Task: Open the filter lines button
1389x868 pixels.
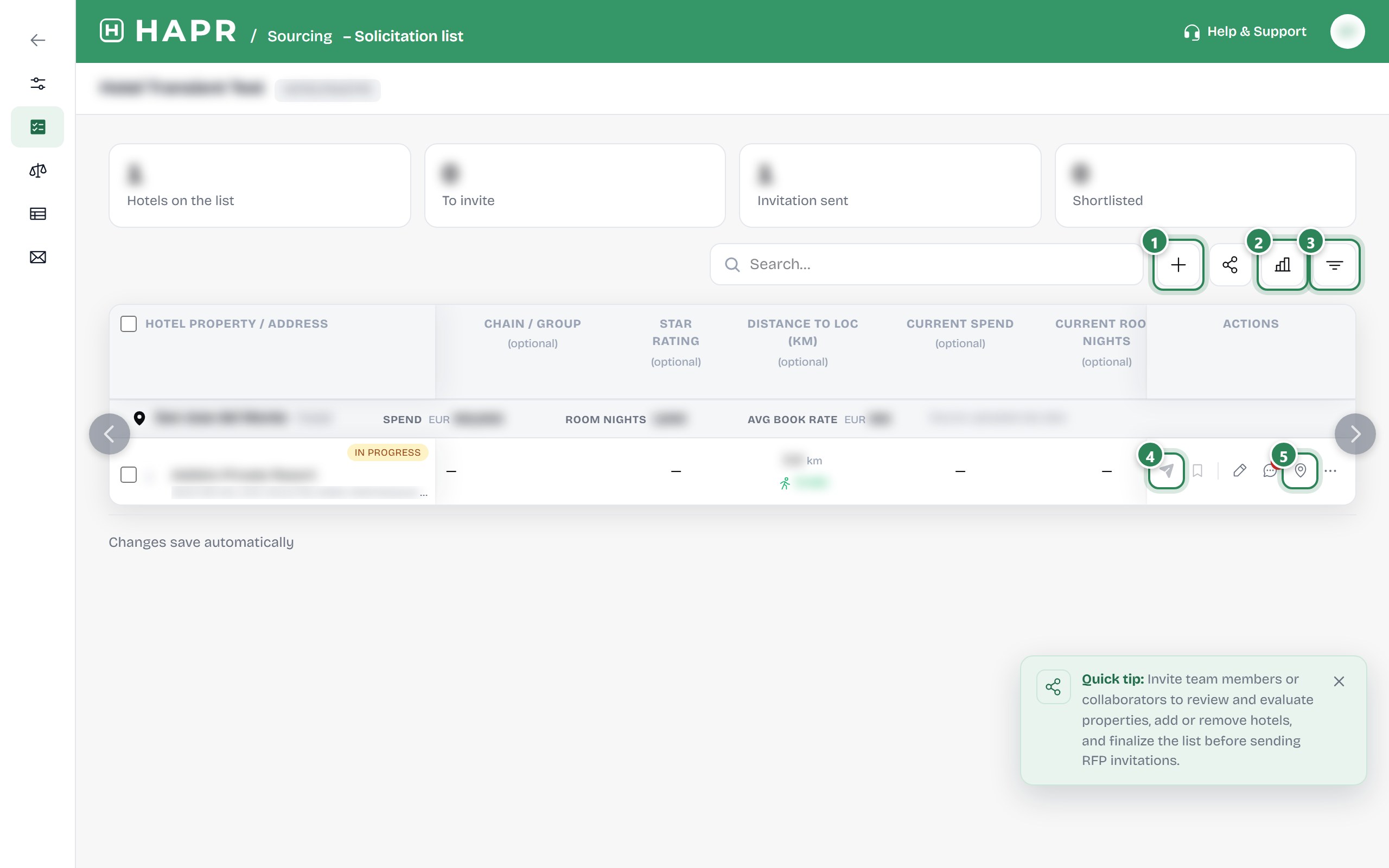Action: tap(1335, 265)
